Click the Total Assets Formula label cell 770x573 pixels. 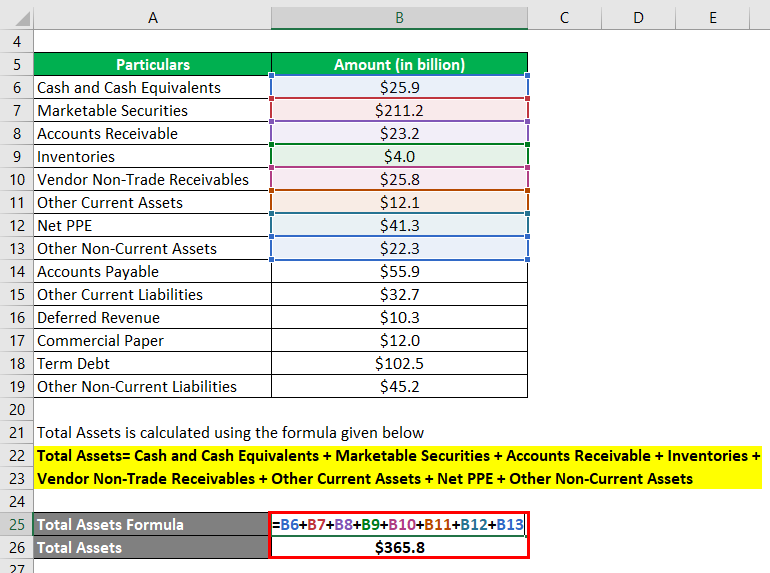coord(151,524)
